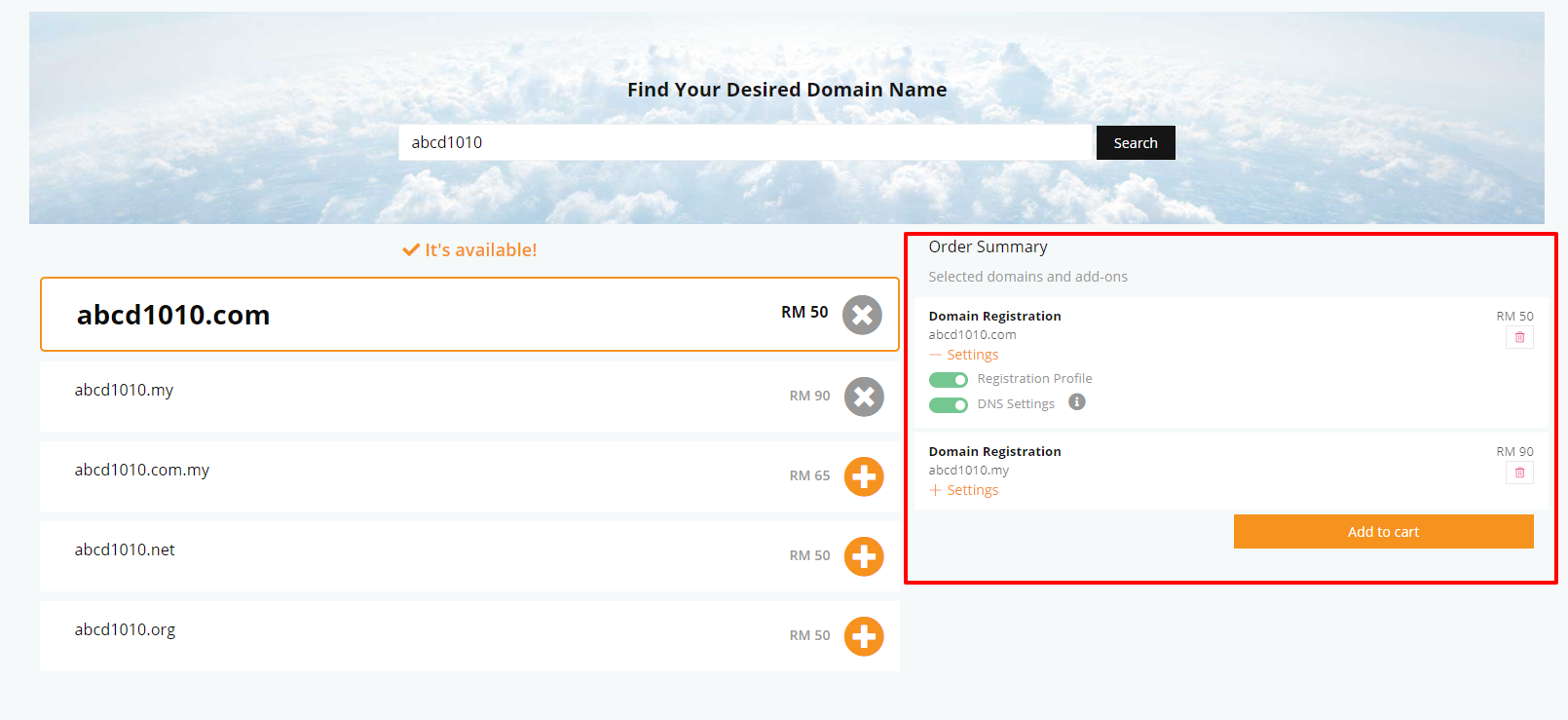
Task: Select the abcd1010.net domain name text
Action: click(x=125, y=549)
